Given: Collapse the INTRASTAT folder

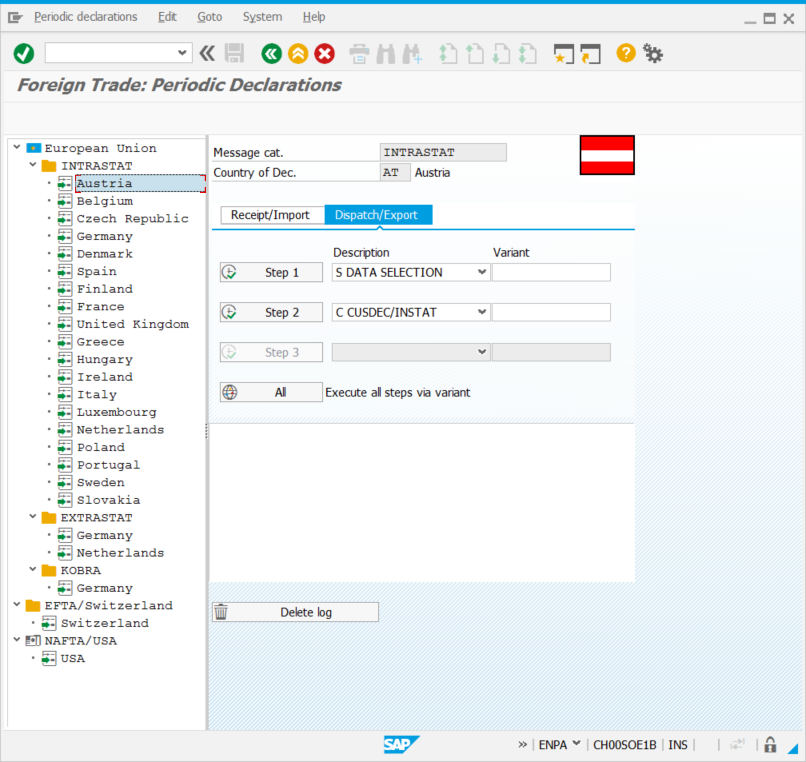Looking at the screenshot, I should (33, 165).
